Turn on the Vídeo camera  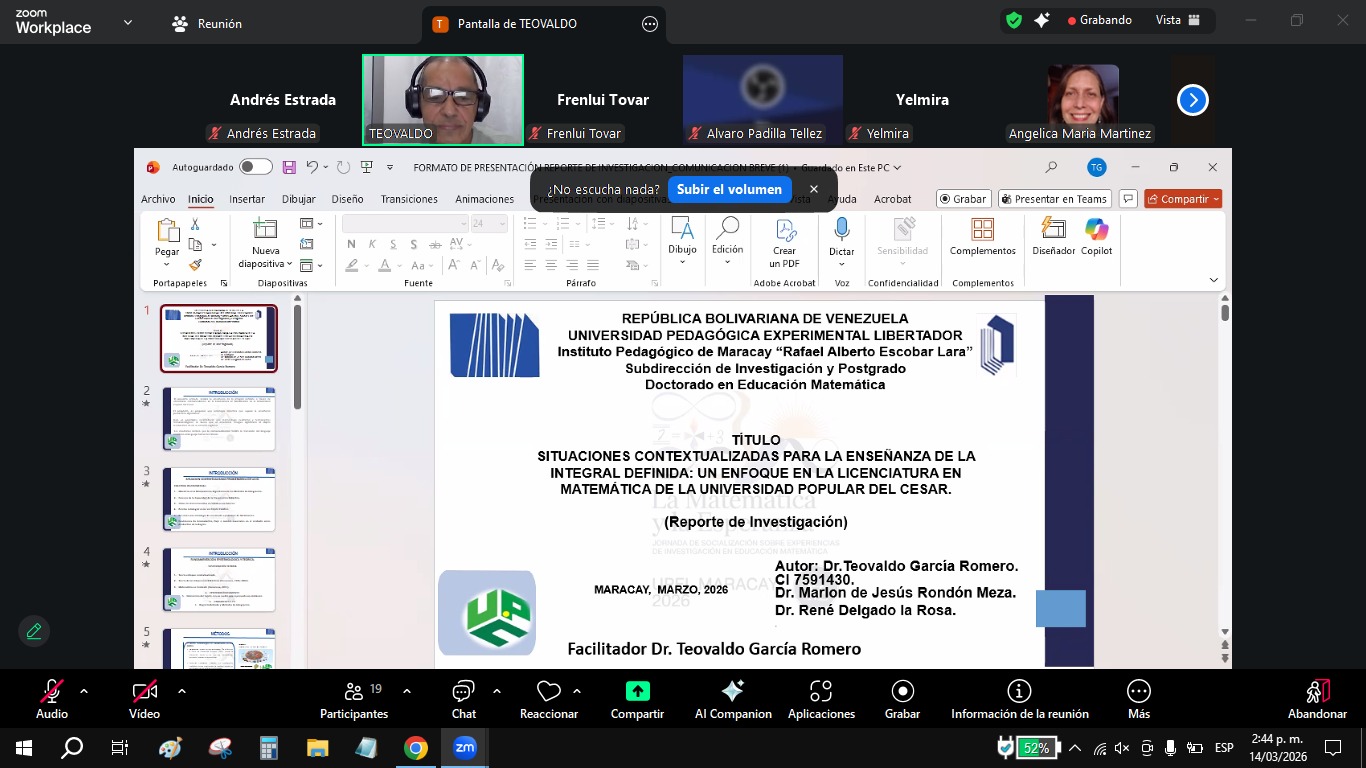tap(144, 692)
